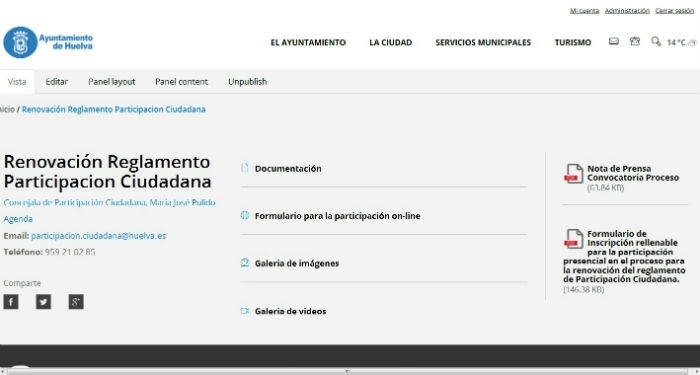The image size is (700, 375).
Task: Click the horizontal scrollbar at bottom
Action: 348,371
